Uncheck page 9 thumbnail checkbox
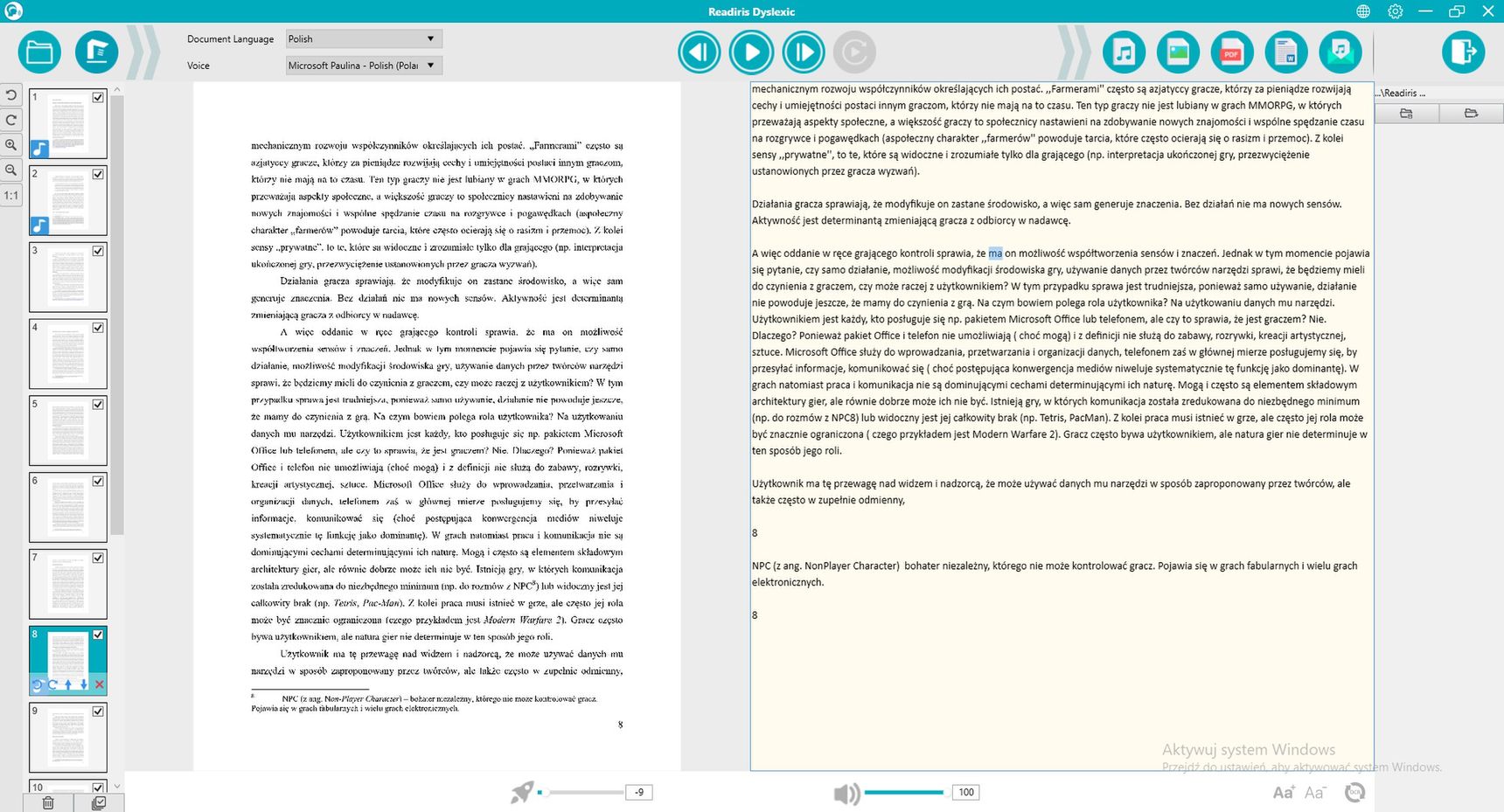Screen dimensions: 1504x812 [98, 711]
